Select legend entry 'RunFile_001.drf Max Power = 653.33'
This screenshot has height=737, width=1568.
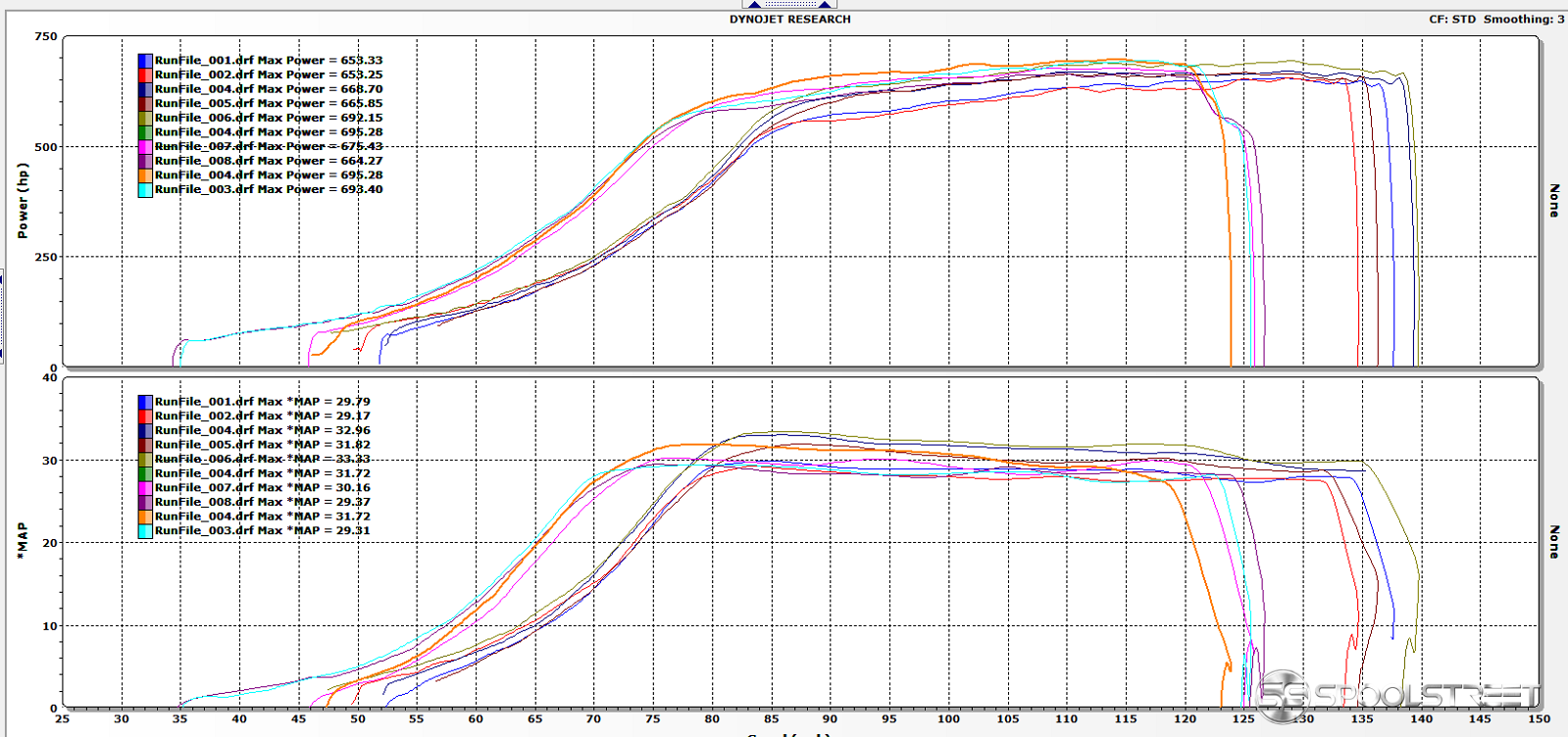(269, 61)
